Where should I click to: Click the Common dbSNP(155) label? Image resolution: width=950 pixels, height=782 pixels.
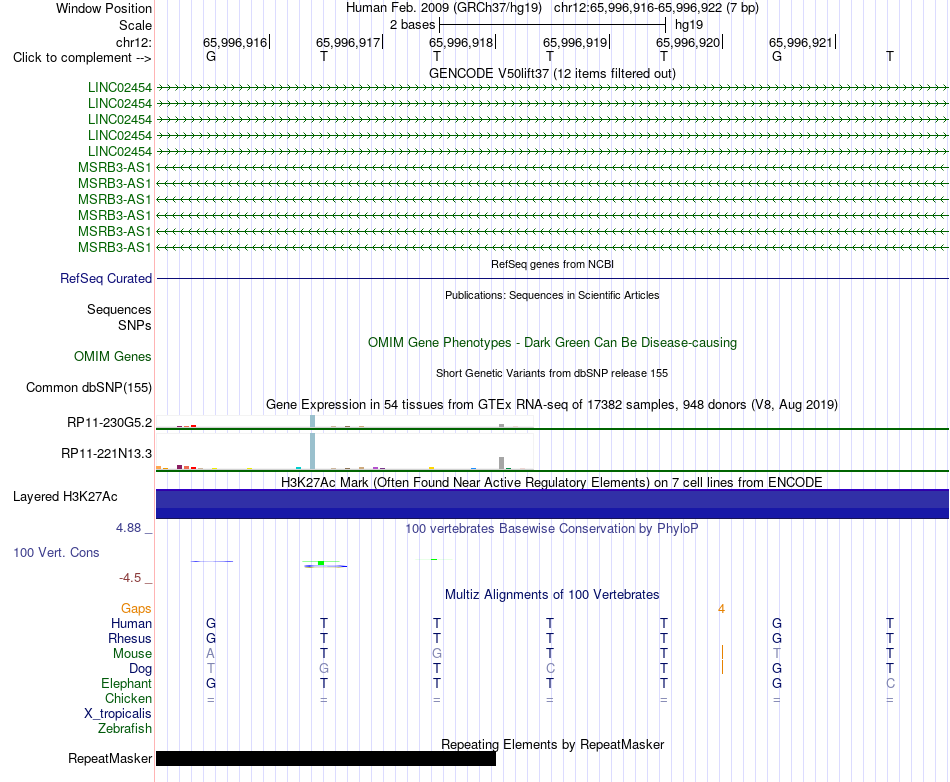coord(88,388)
